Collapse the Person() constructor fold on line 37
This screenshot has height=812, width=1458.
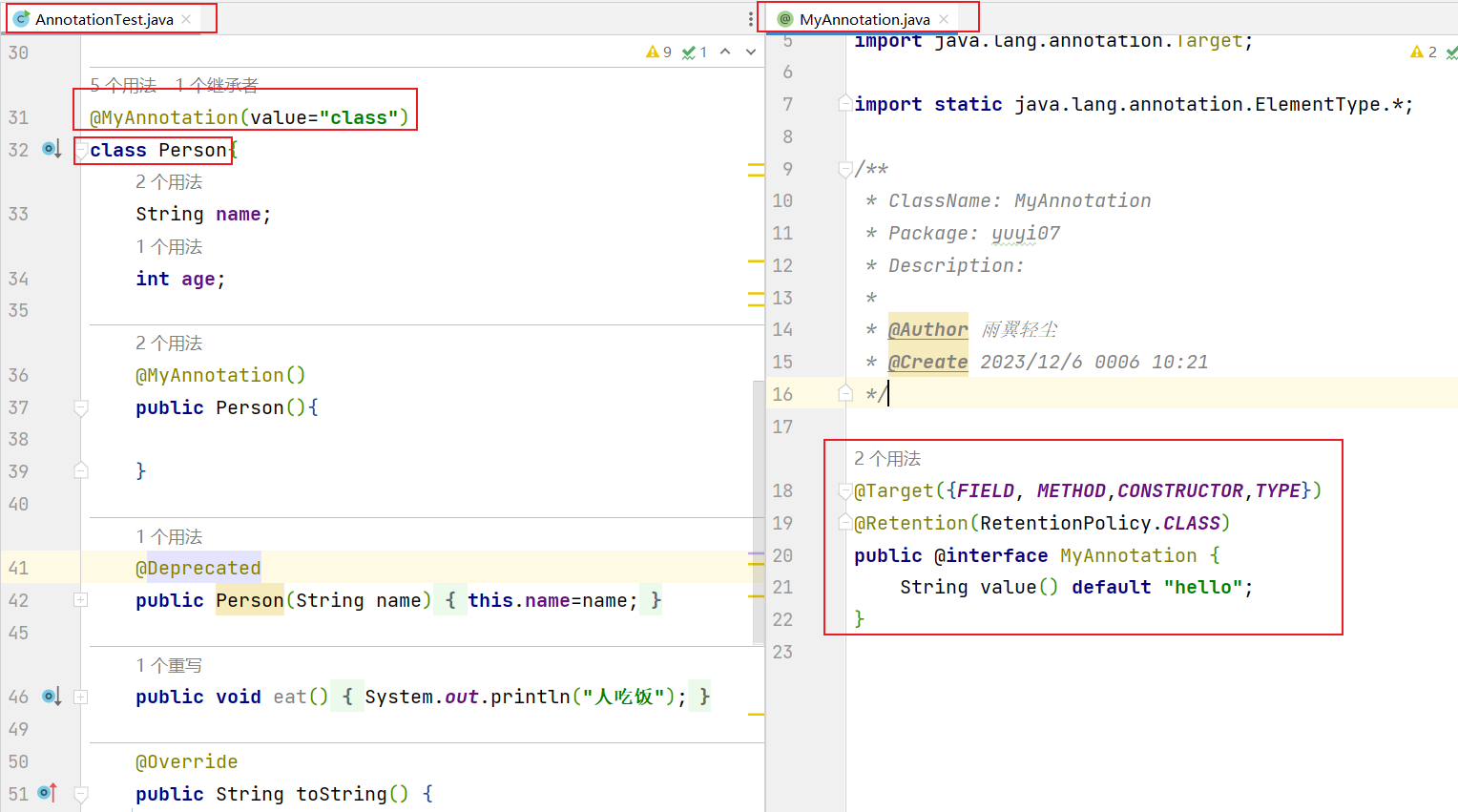click(81, 407)
